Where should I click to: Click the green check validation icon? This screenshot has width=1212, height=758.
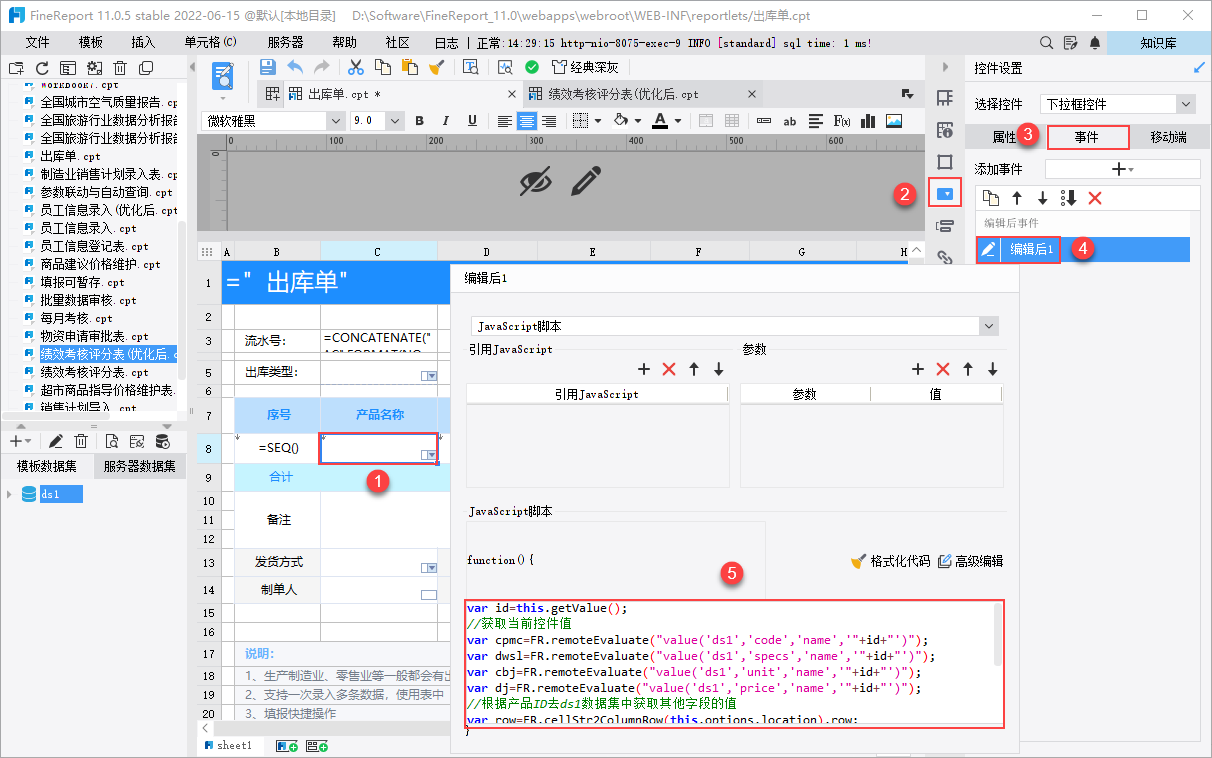coord(532,67)
